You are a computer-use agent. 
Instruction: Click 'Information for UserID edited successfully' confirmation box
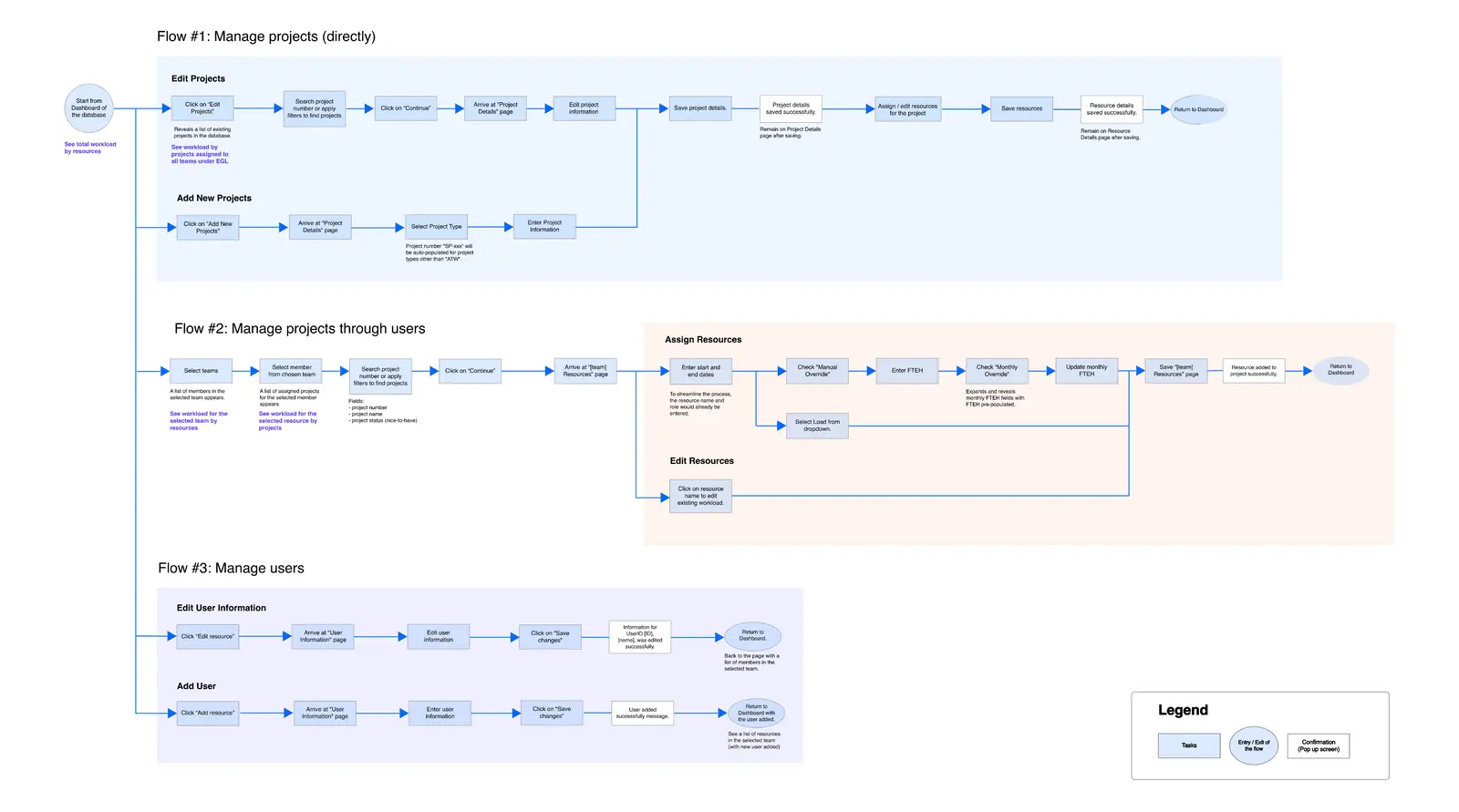(x=640, y=636)
